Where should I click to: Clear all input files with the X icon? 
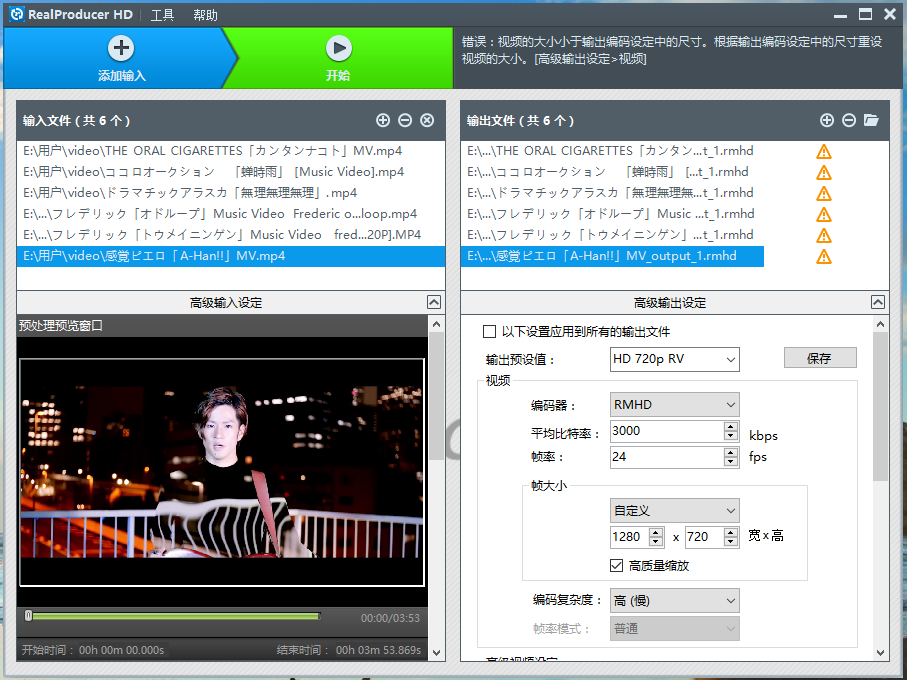427,120
